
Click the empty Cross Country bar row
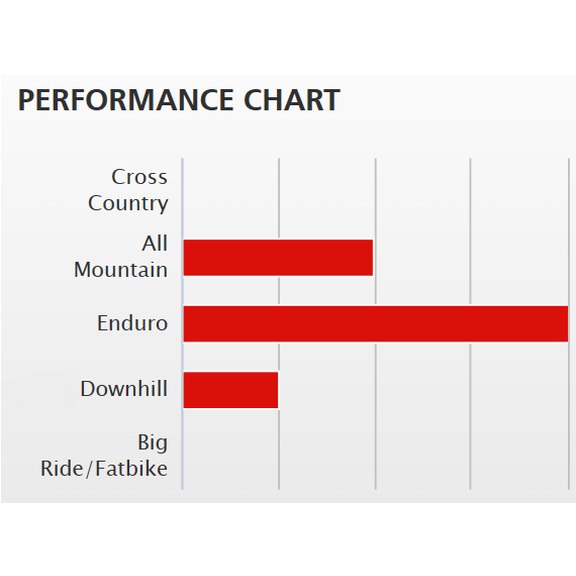[x=376, y=191]
